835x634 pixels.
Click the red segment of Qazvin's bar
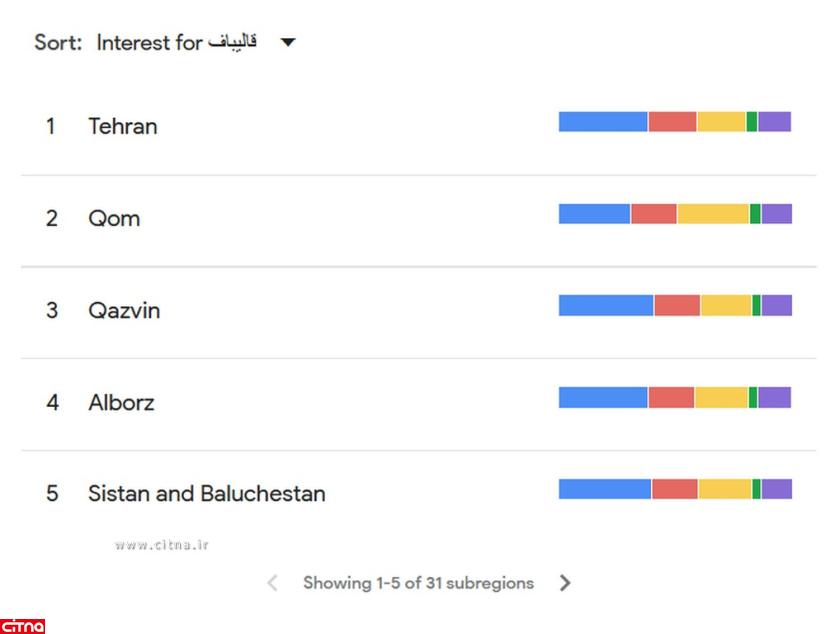point(677,306)
